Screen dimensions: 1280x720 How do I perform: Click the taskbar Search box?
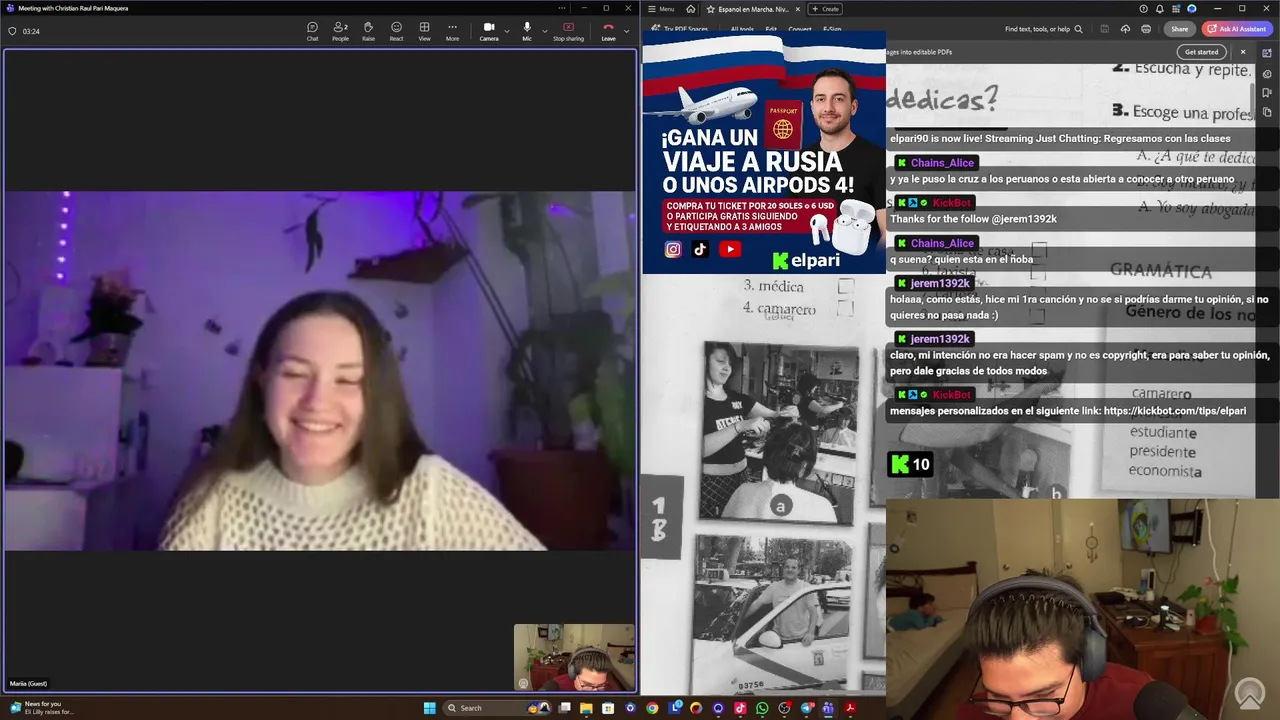point(497,708)
